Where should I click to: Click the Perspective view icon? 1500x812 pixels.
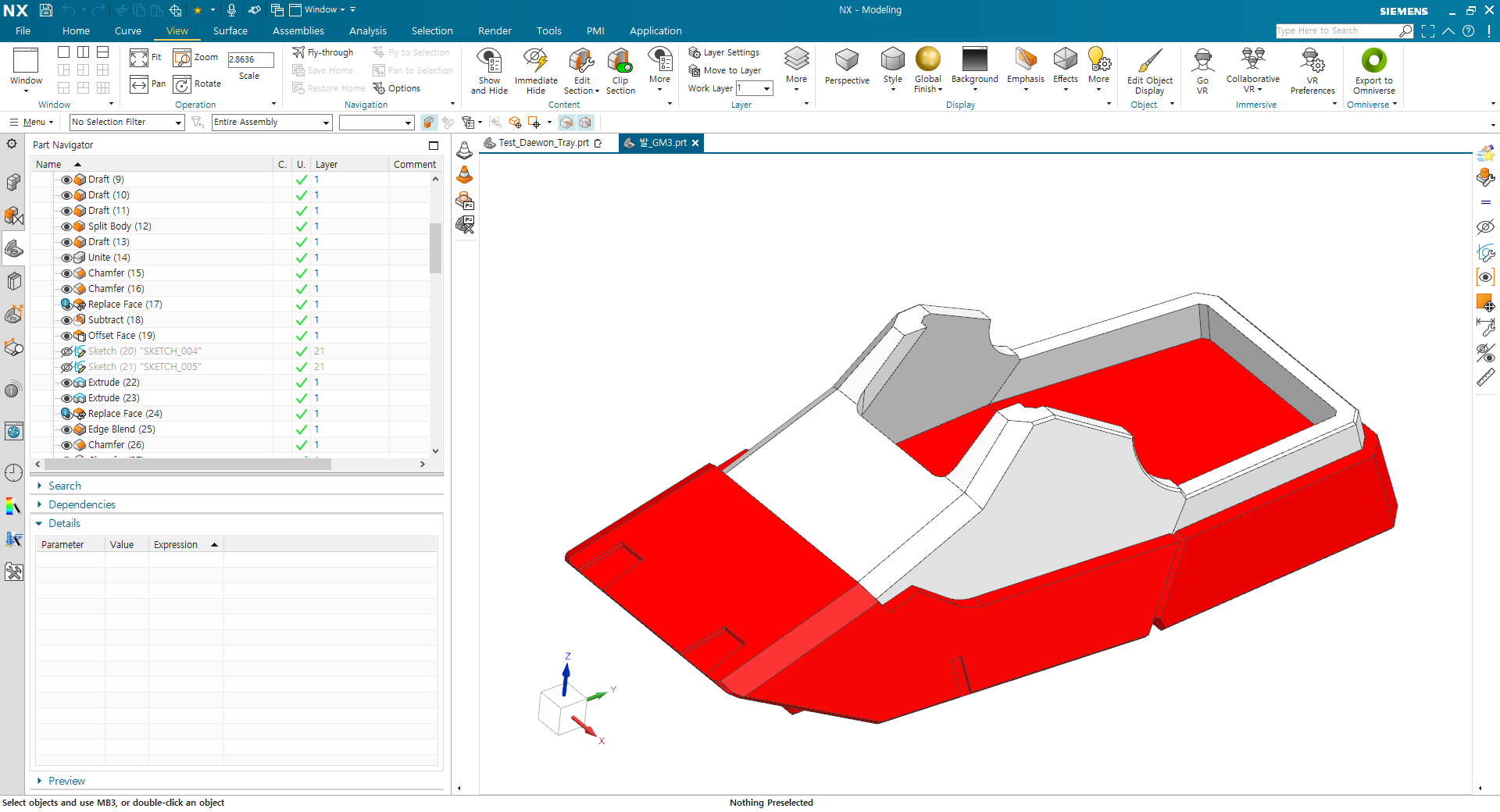pos(846,62)
